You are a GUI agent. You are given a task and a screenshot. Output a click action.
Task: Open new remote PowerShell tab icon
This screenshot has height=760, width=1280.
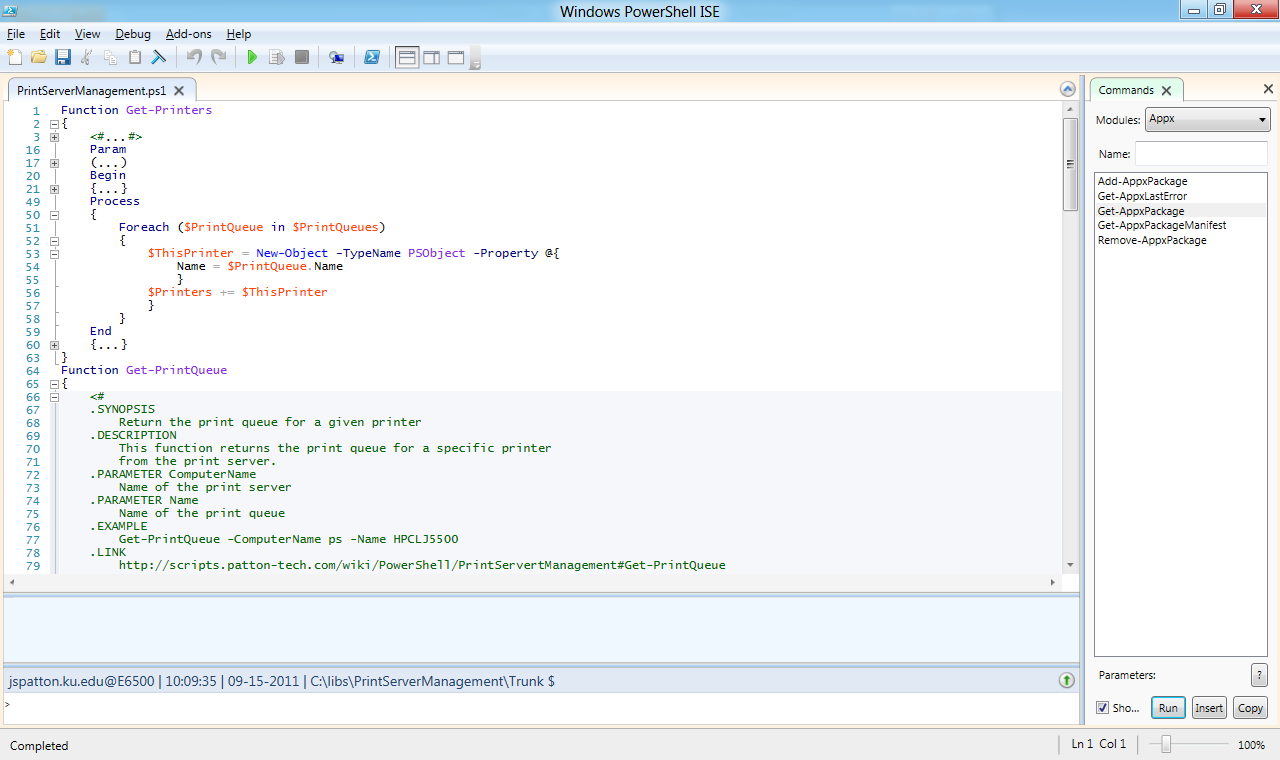point(337,57)
